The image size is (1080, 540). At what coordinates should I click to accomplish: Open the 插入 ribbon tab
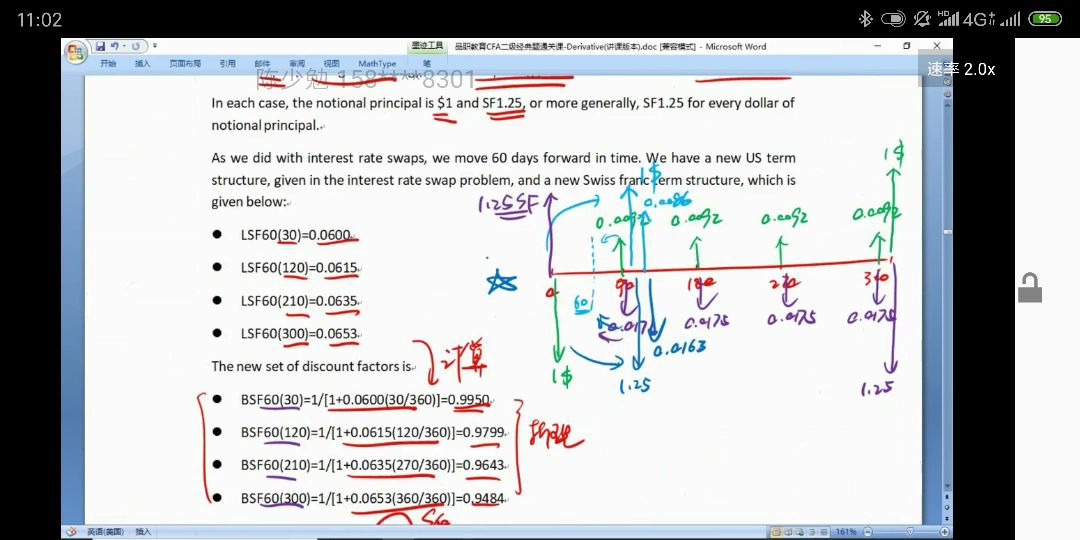(143, 63)
